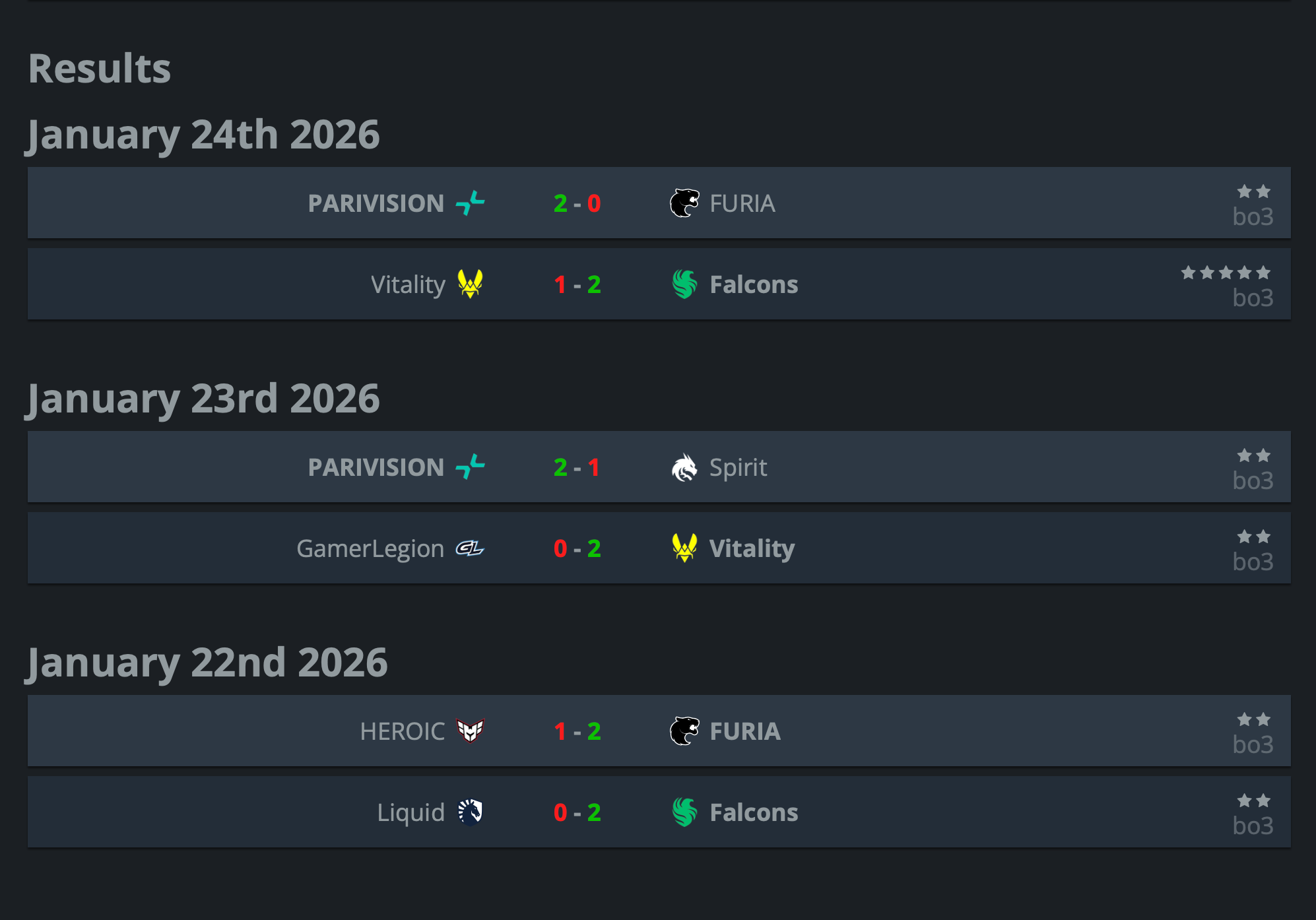Click the Spirit team name
This screenshot has width=1316, height=920.
click(738, 467)
